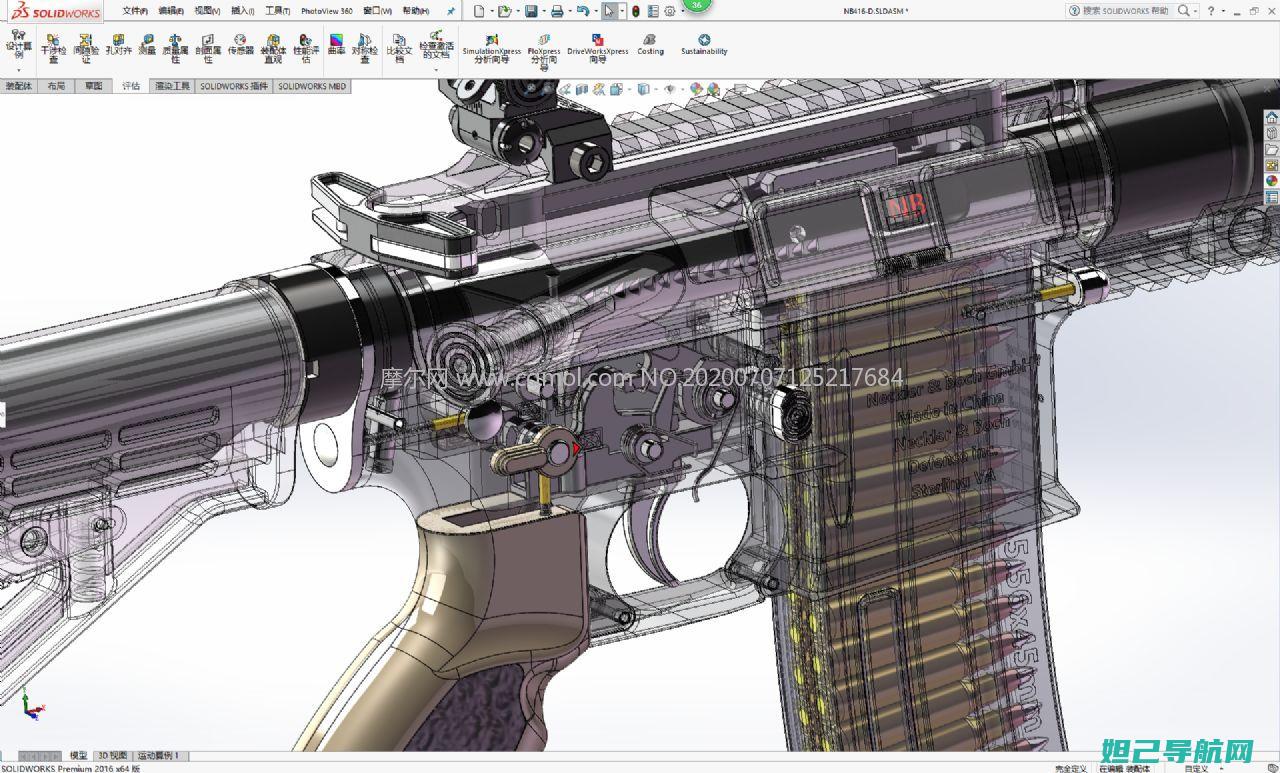
Task: Switch to the 渲染工具 tab
Action: 172,86
